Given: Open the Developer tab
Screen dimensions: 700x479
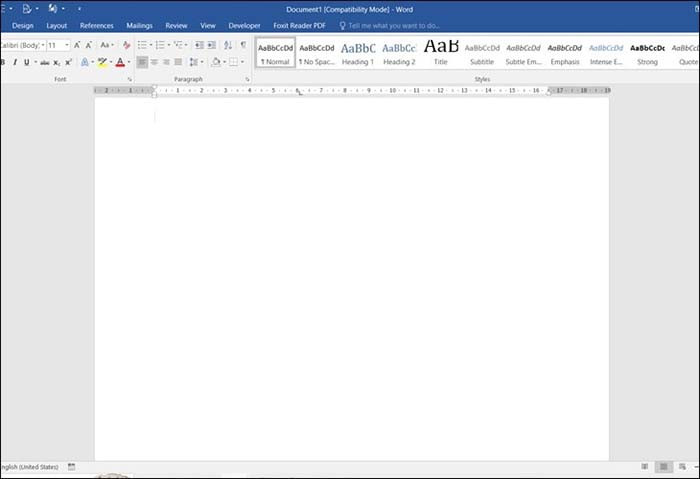Looking at the screenshot, I should (244, 26).
